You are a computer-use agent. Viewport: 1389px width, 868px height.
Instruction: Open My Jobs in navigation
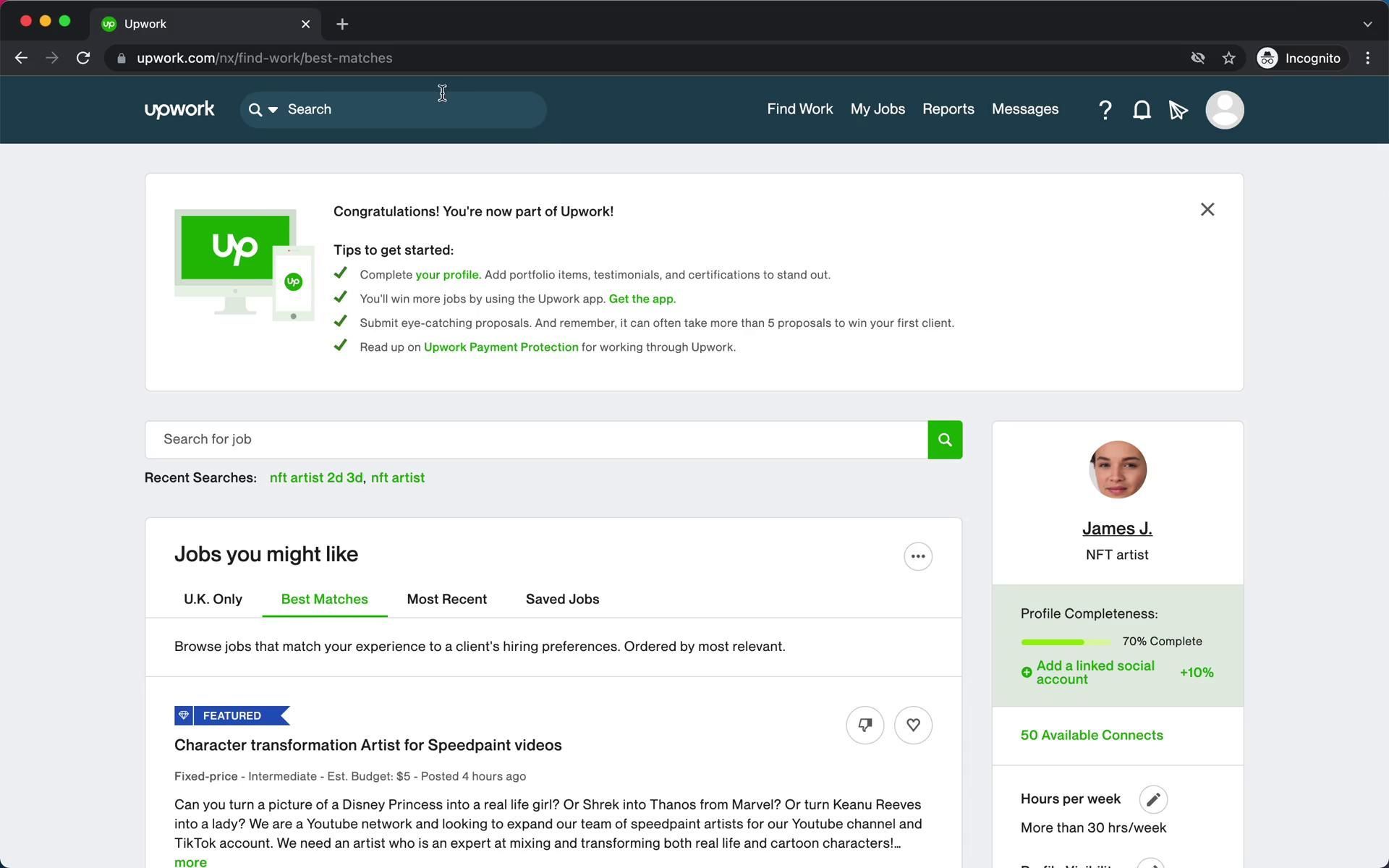(x=878, y=109)
